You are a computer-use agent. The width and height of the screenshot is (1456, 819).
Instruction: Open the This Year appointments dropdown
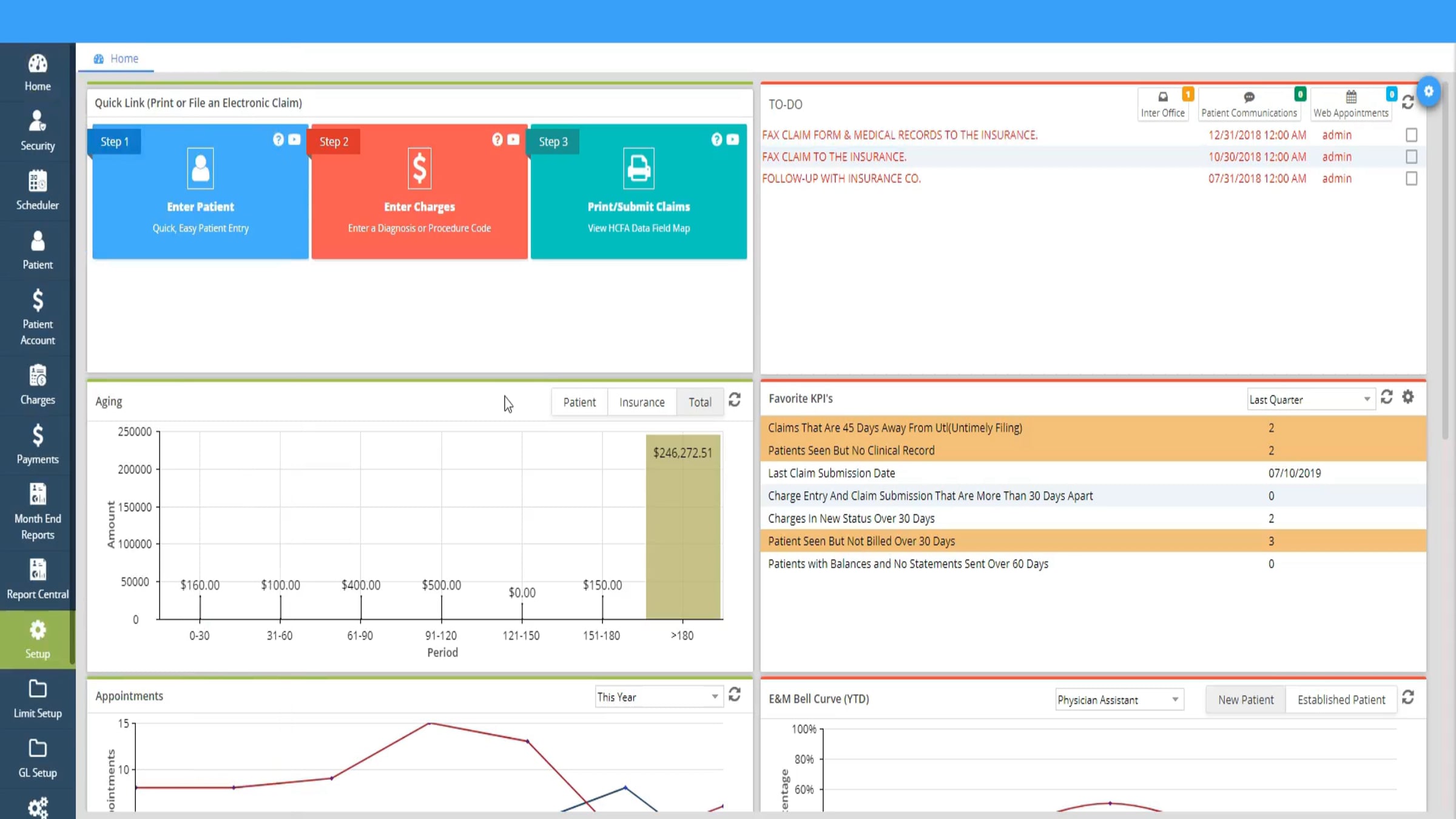pyautogui.click(x=658, y=697)
